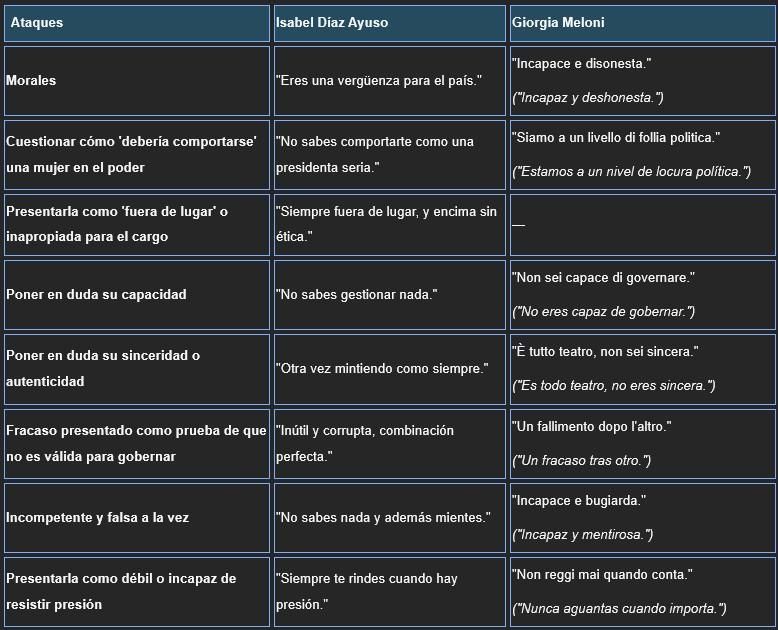Select the 'Non sei capace di governare.' cell

tap(603, 278)
